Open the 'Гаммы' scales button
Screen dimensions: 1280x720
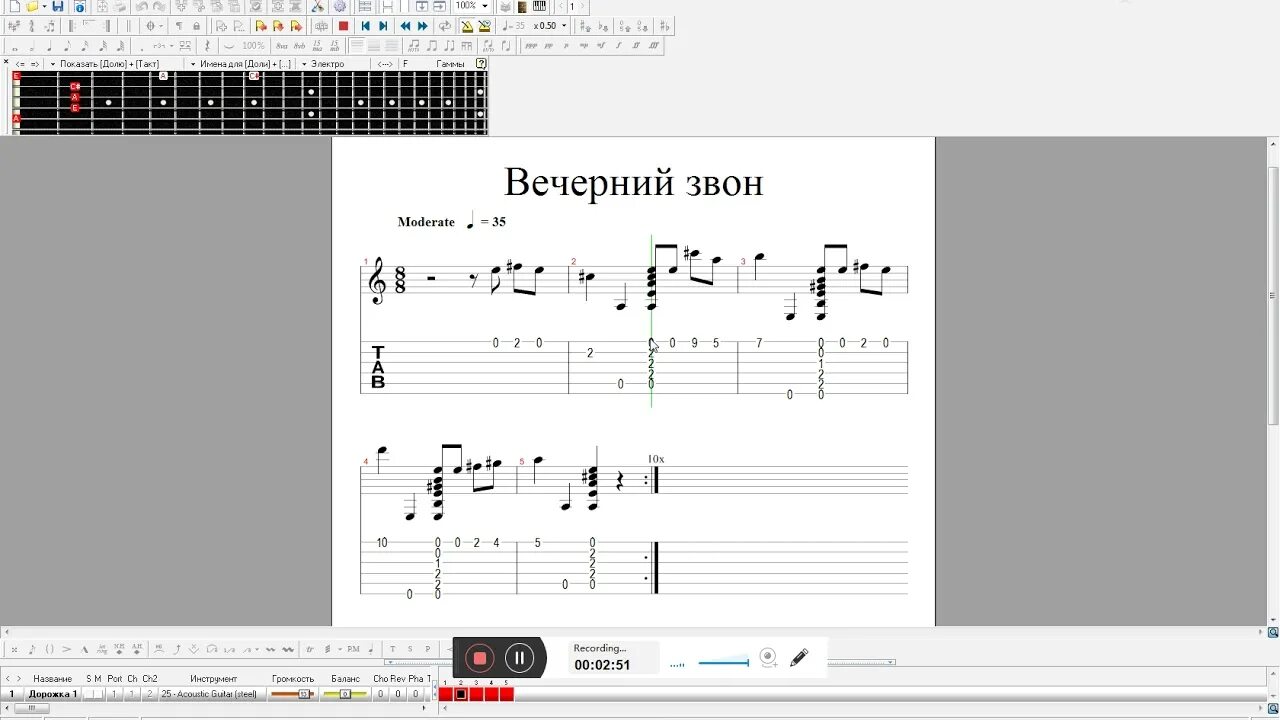pos(450,64)
